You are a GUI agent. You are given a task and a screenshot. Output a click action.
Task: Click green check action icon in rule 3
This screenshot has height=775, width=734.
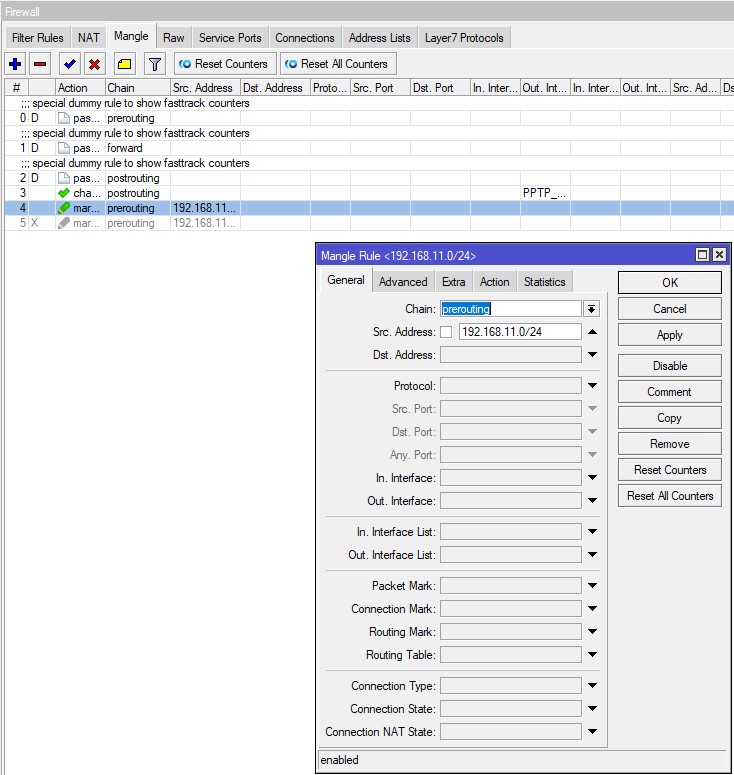click(63, 193)
